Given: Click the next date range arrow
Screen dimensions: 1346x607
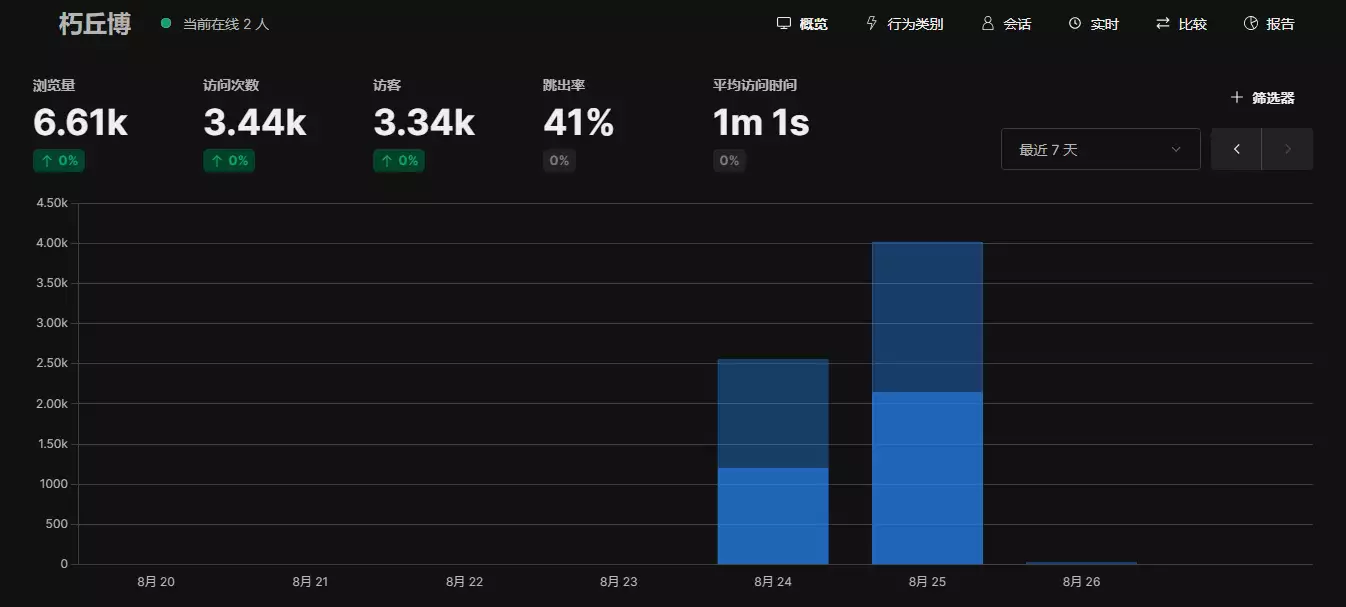Looking at the screenshot, I should point(1287,149).
